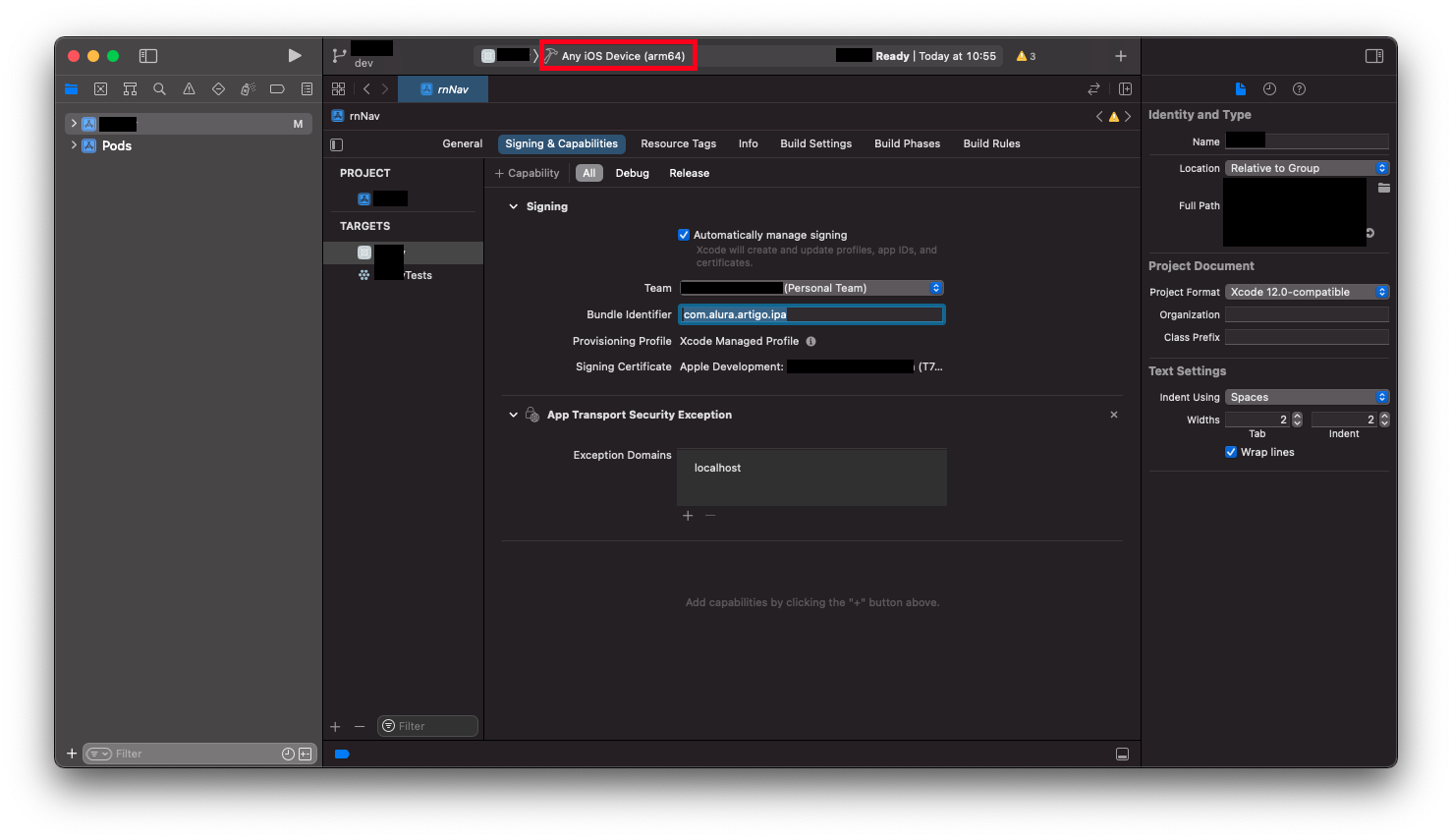Image resolution: width=1452 pixels, height=840 pixels.
Task: Remove App Transport Security Exception capability
Action: 1114,415
